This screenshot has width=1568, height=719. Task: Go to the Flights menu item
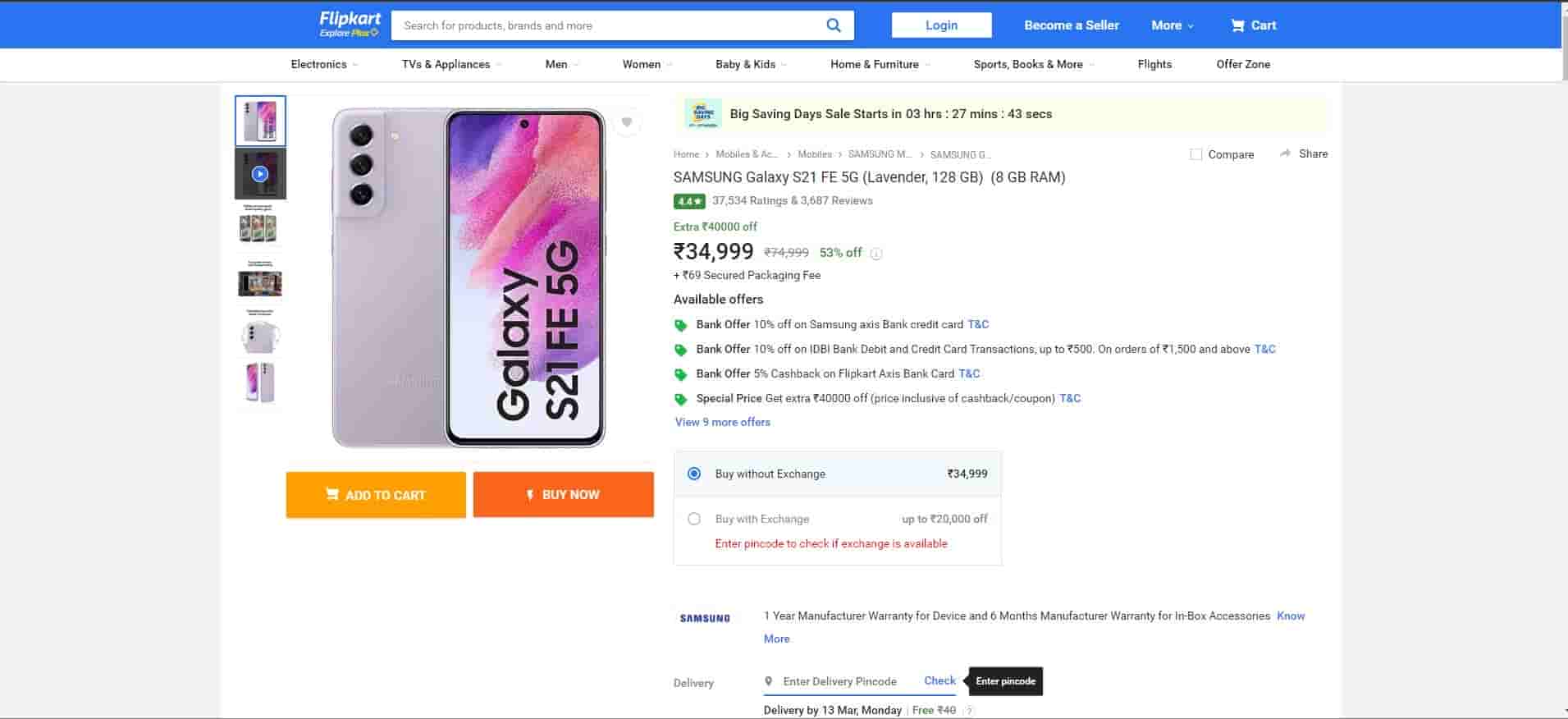pyautogui.click(x=1154, y=64)
